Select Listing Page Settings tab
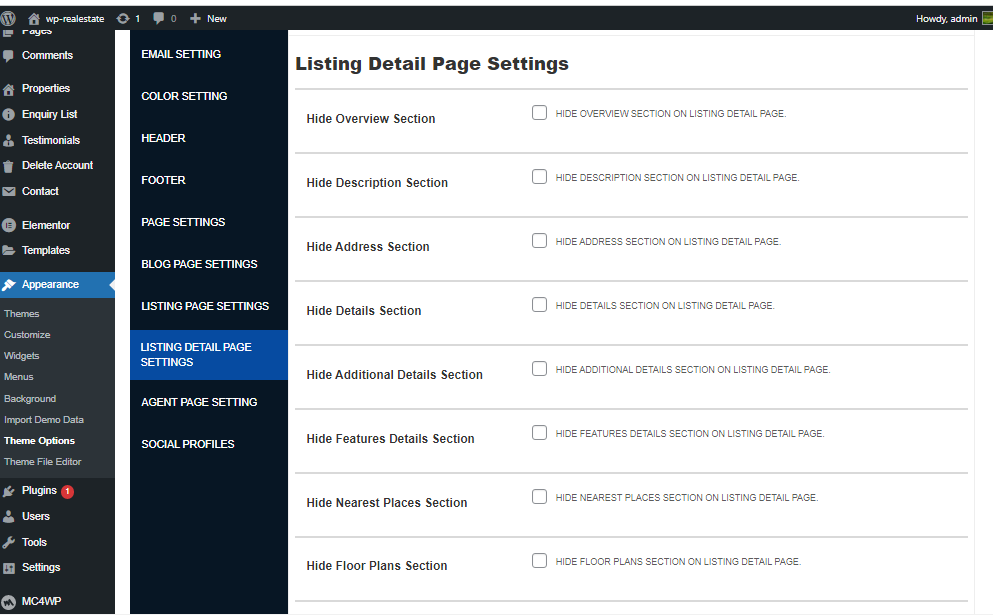This screenshot has width=993, height=615. (x=205, y=306)
